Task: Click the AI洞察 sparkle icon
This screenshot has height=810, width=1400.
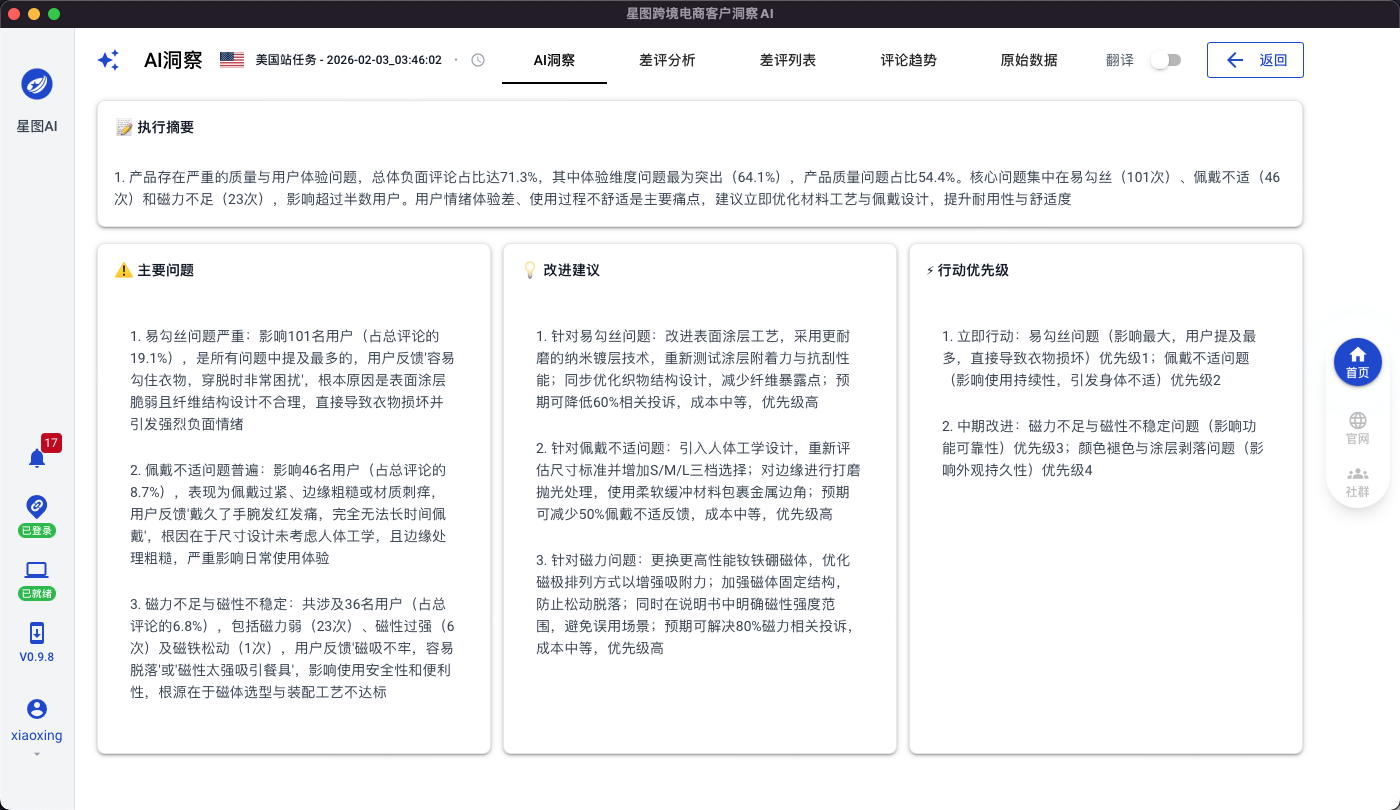Action: click(x=108, y=60)
